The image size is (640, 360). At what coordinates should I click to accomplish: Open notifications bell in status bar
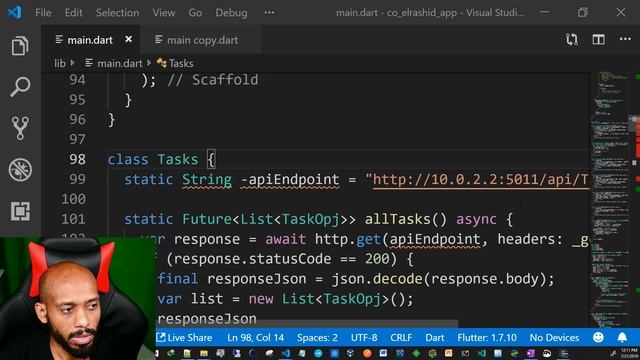click(622, 337)
